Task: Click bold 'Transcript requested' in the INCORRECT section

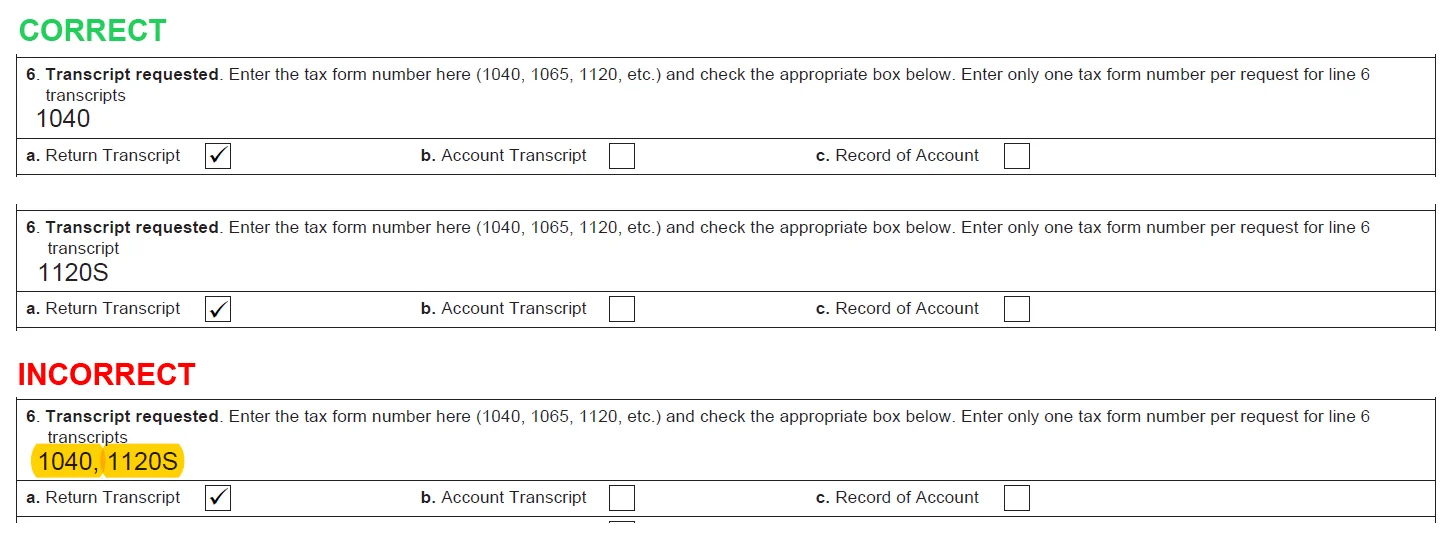Action: click(131, 417)
